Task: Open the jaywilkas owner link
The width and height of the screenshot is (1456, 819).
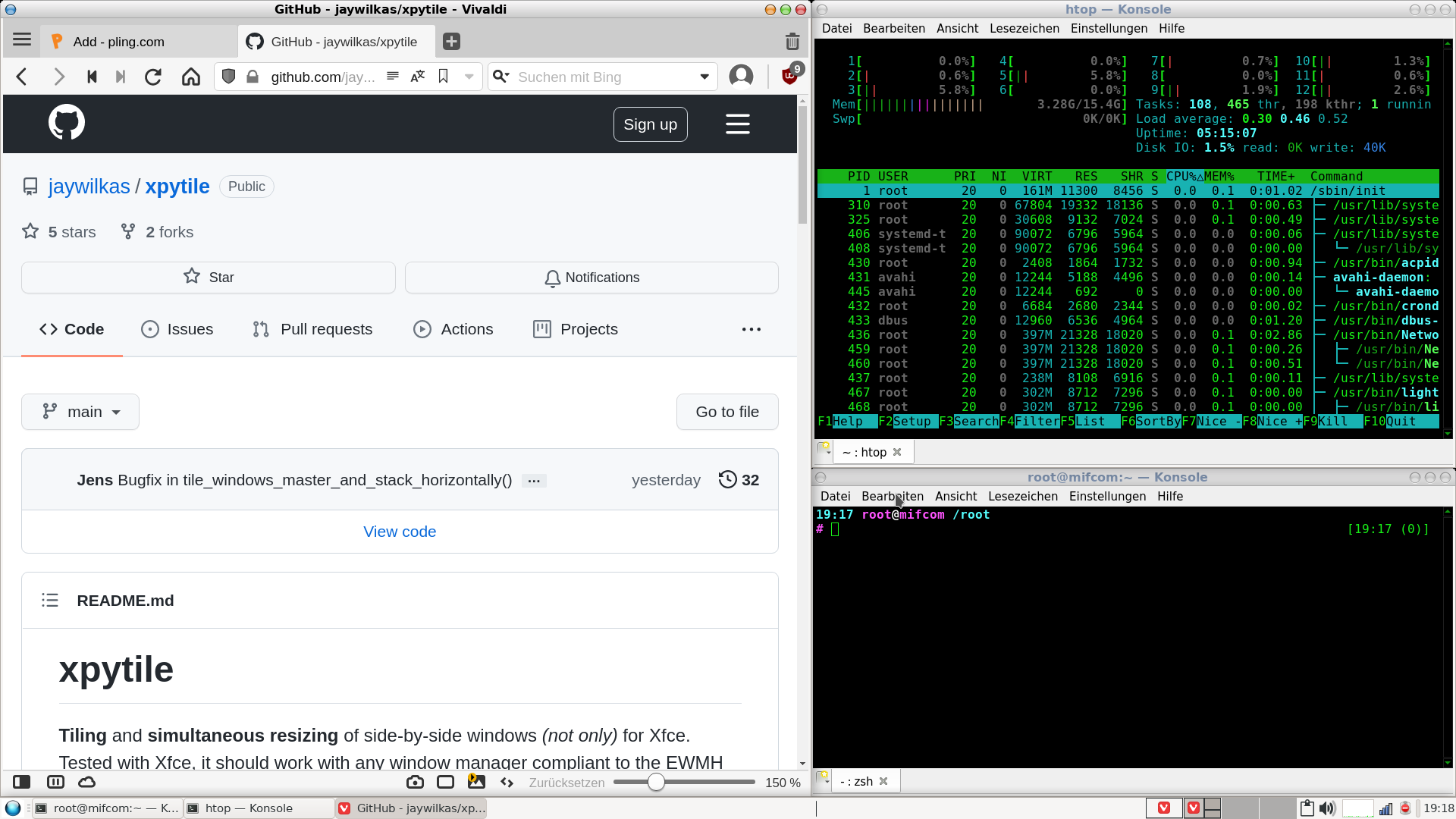Action: coord(89,187)
